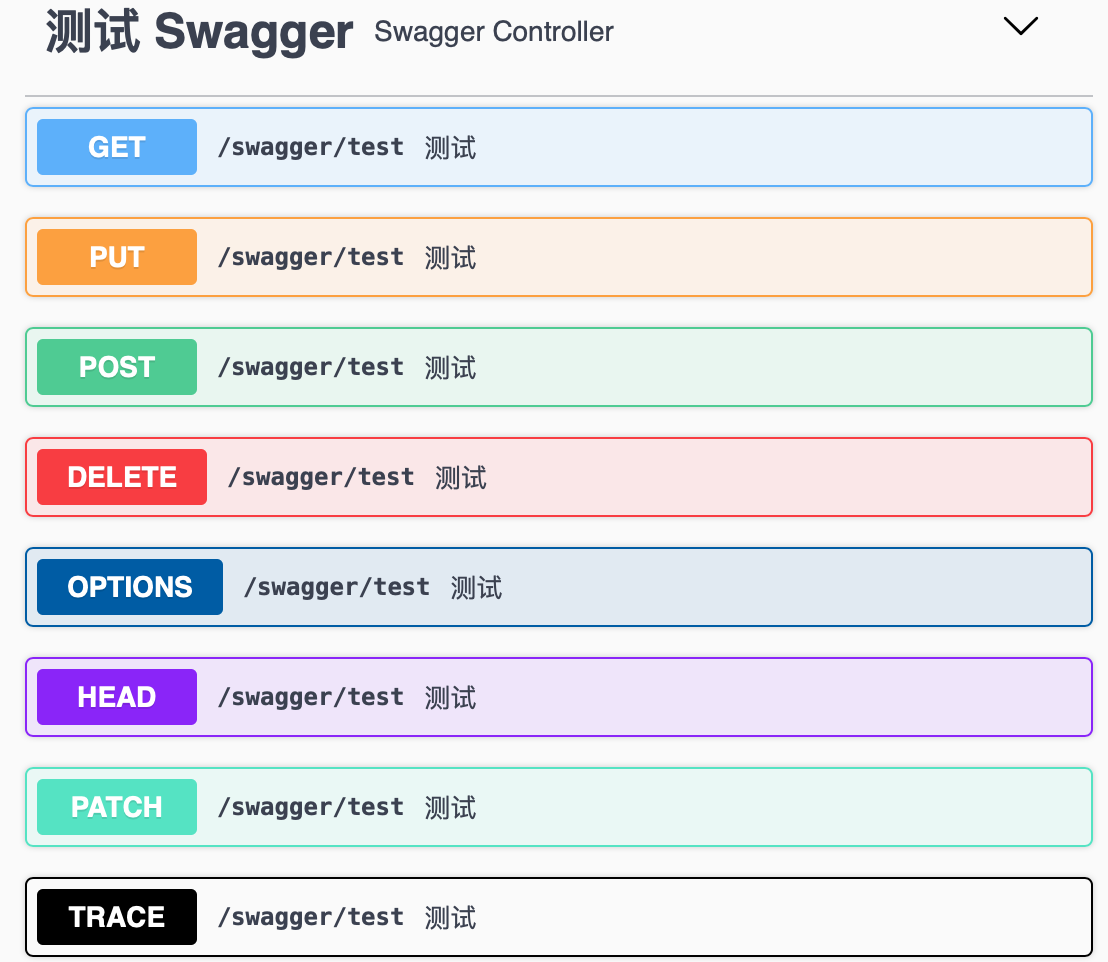Click the 测试 summary in the HEAD row
This screenshot has height=962, width=1108.
click(x=450, y=697)
